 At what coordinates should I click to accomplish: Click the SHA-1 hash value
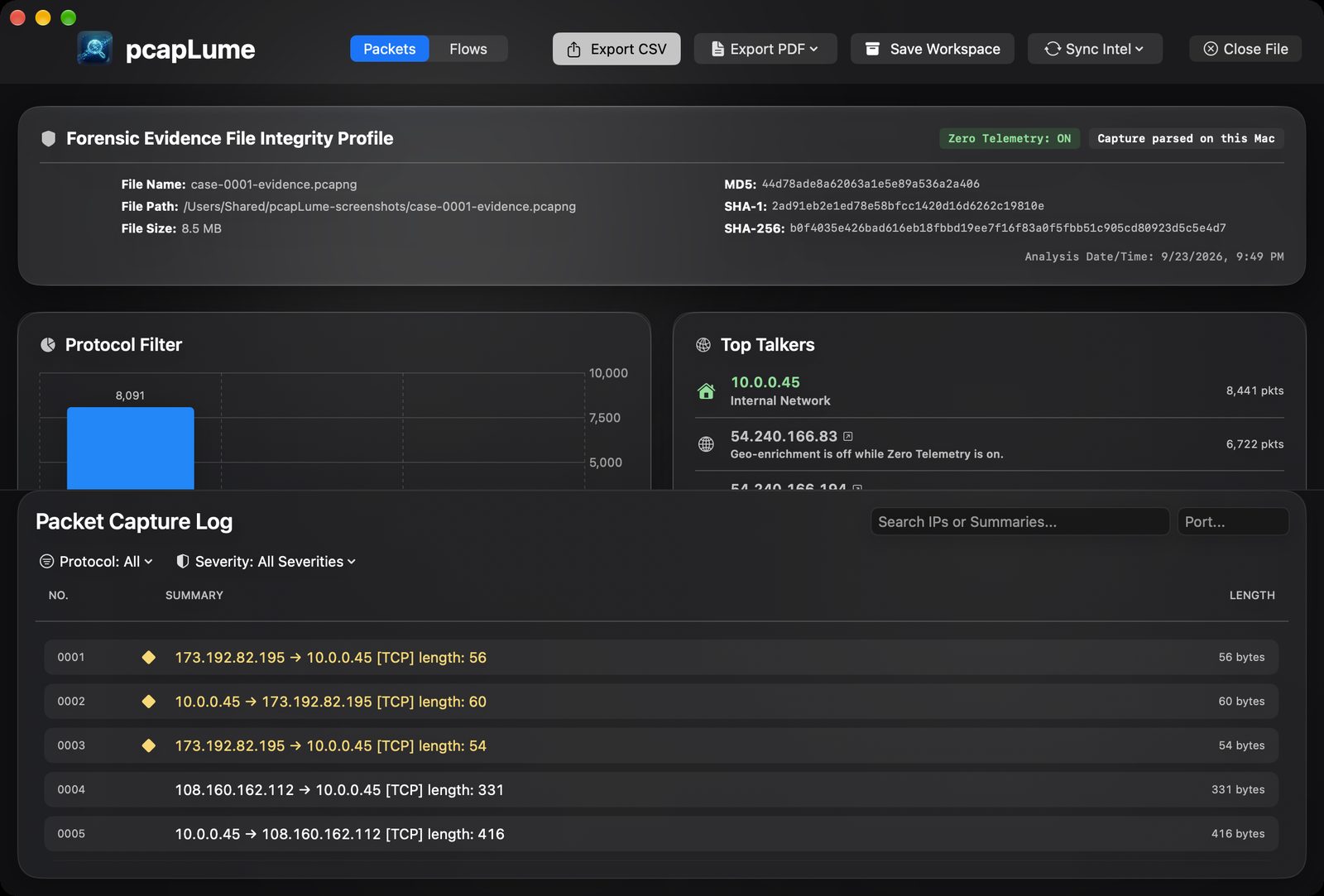908,206
